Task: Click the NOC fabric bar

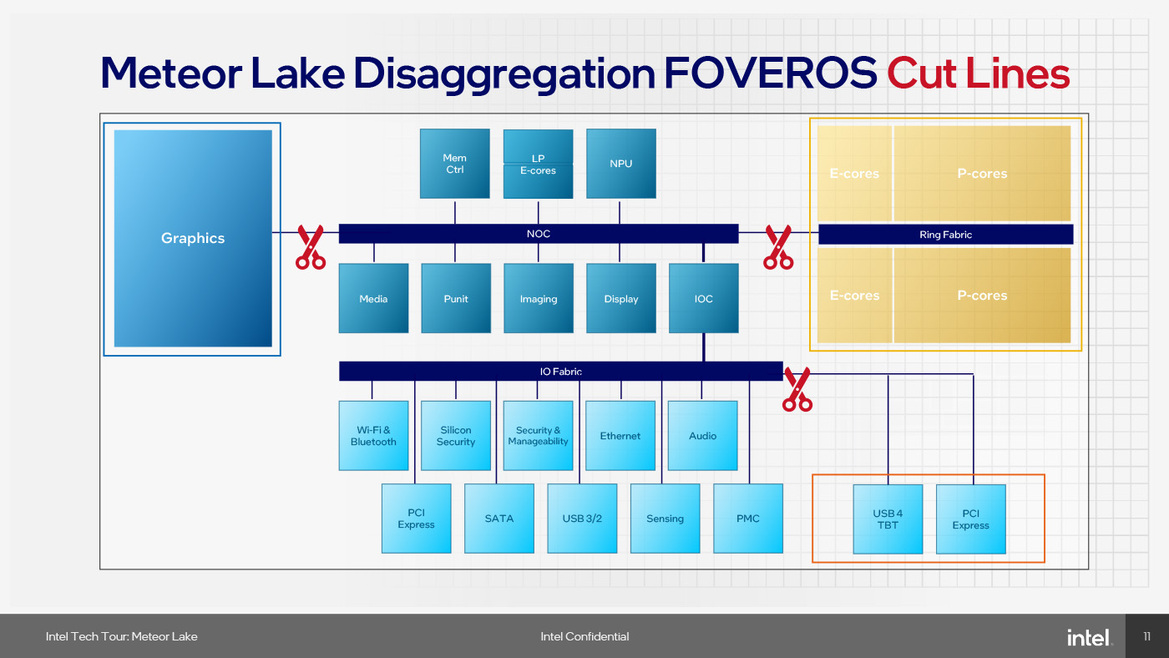Action: pyautogui.click(x=538, y=233)
